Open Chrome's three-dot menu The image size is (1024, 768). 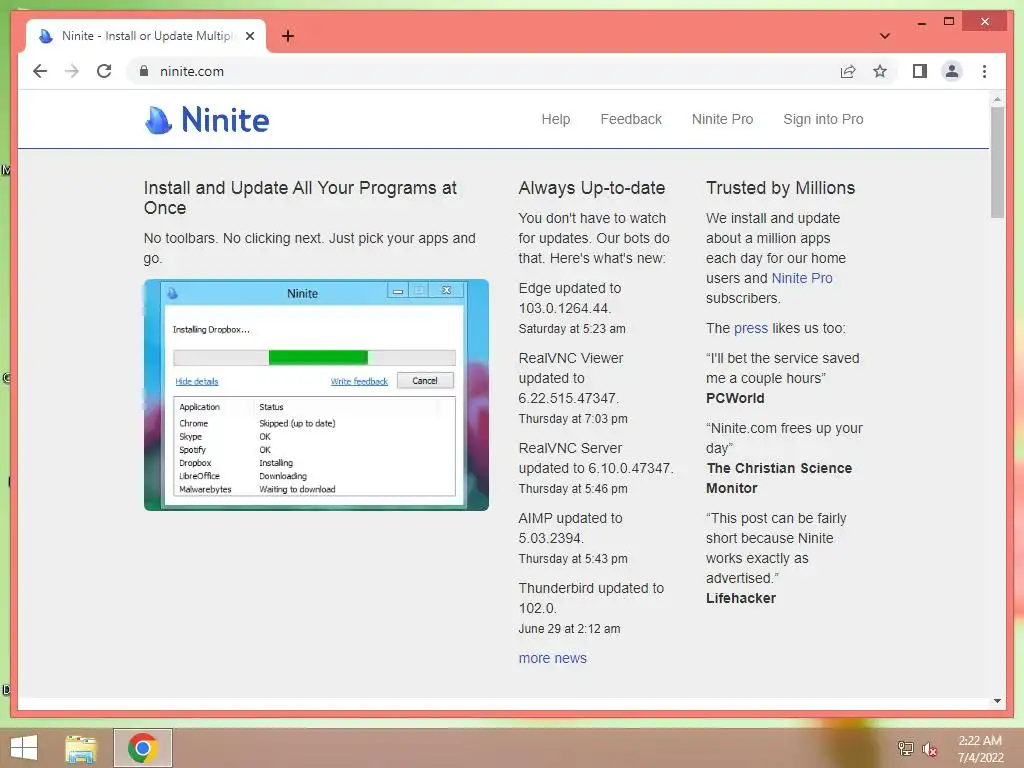click(x=984, y=71)
